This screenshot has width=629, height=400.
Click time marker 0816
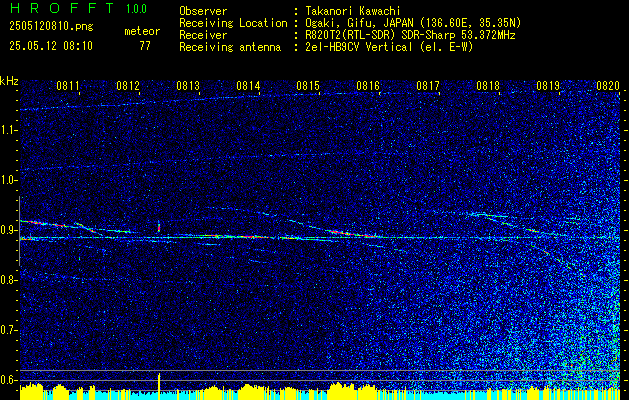[x=368, y=86]
